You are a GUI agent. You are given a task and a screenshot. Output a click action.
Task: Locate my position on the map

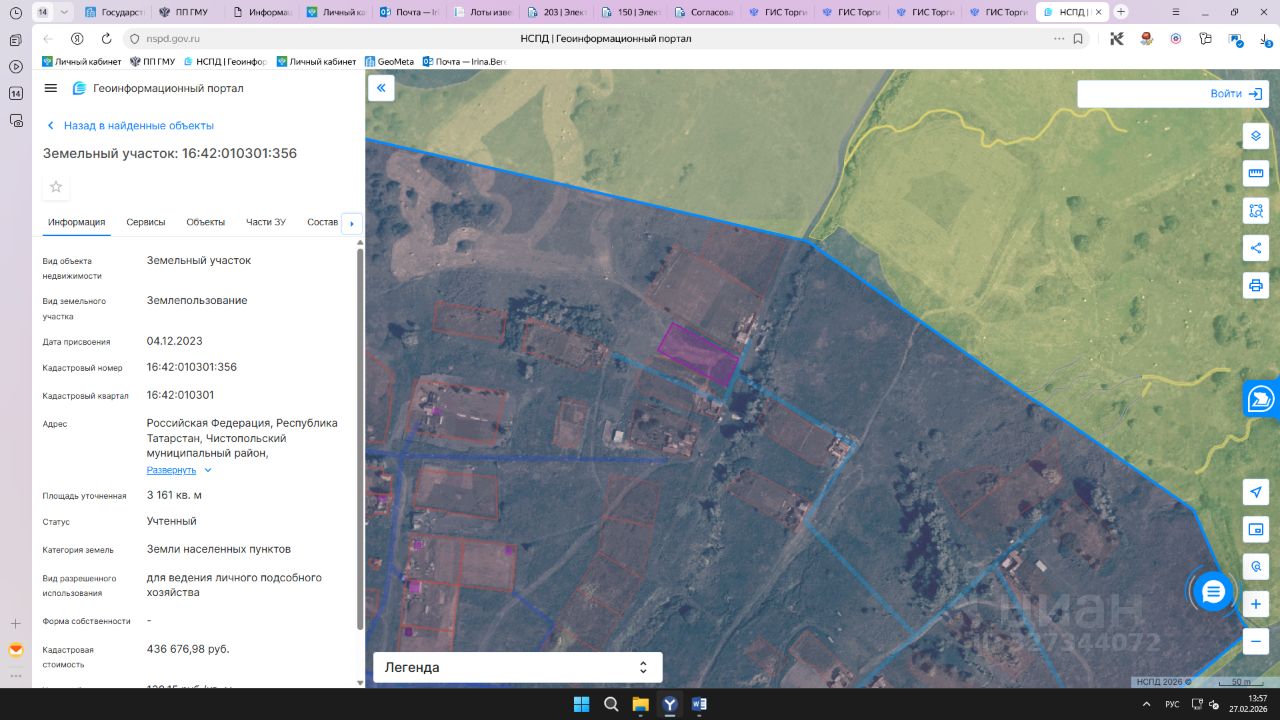point(1256,492)
